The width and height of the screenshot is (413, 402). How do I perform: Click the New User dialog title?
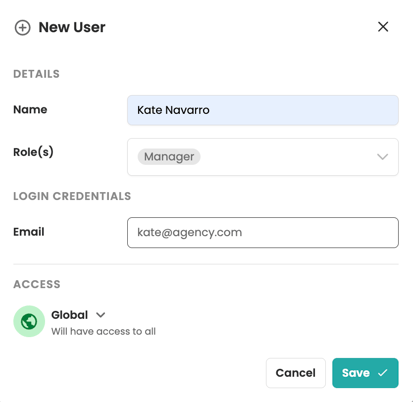[72, 27]
